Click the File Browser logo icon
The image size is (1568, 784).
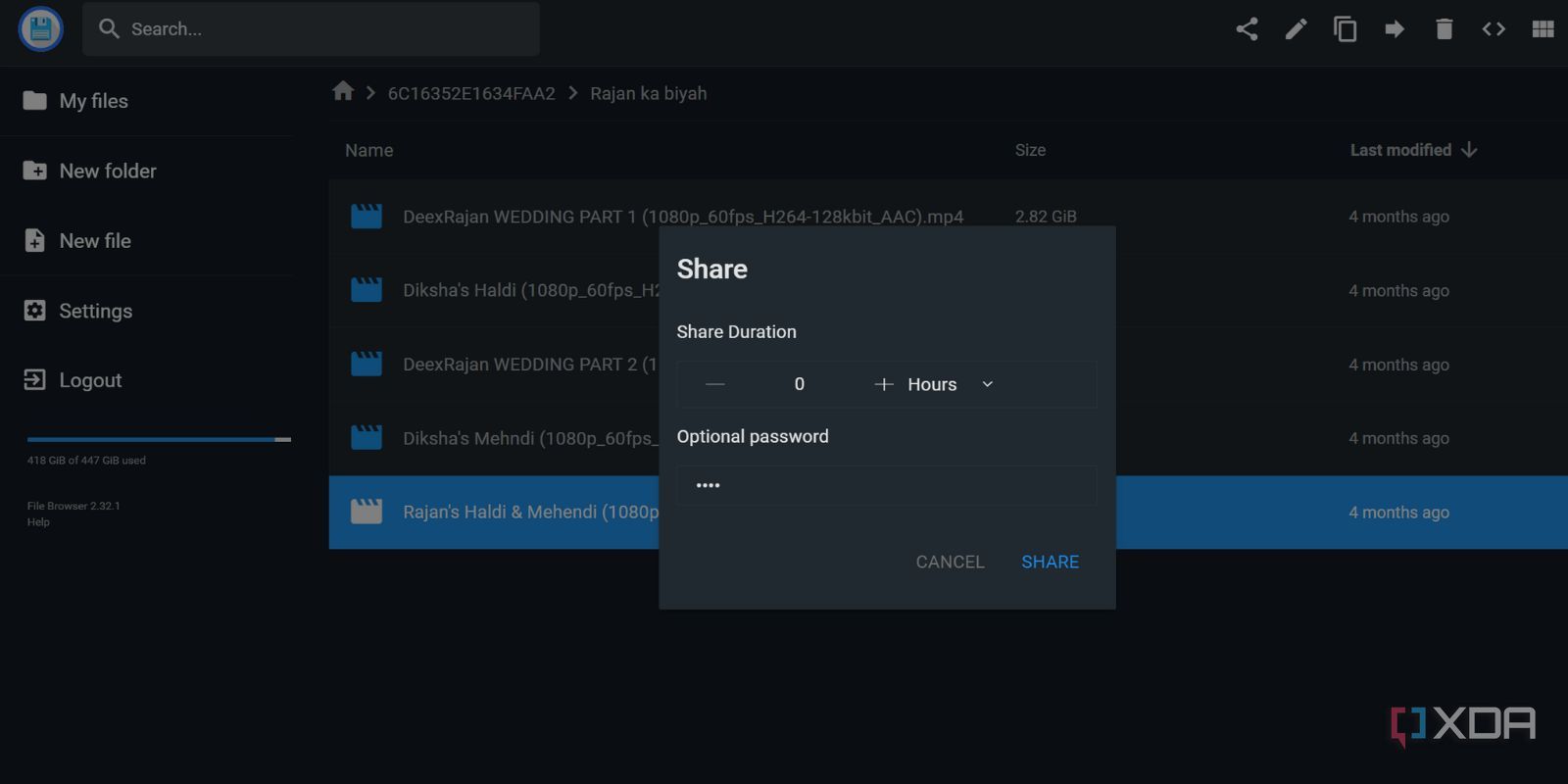pyautogui.click(x=41, y=28)
